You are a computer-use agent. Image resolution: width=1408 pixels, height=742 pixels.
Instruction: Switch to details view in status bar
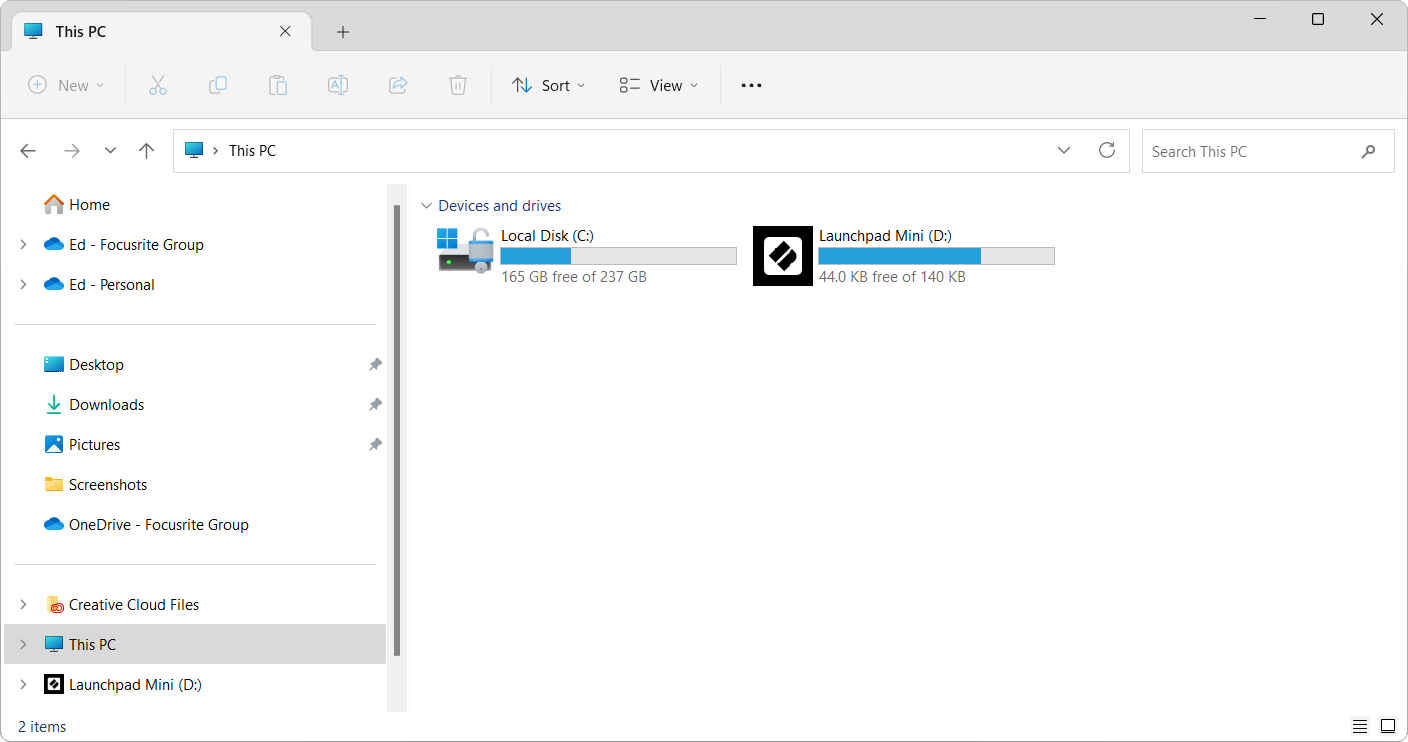pos(1360,726)
